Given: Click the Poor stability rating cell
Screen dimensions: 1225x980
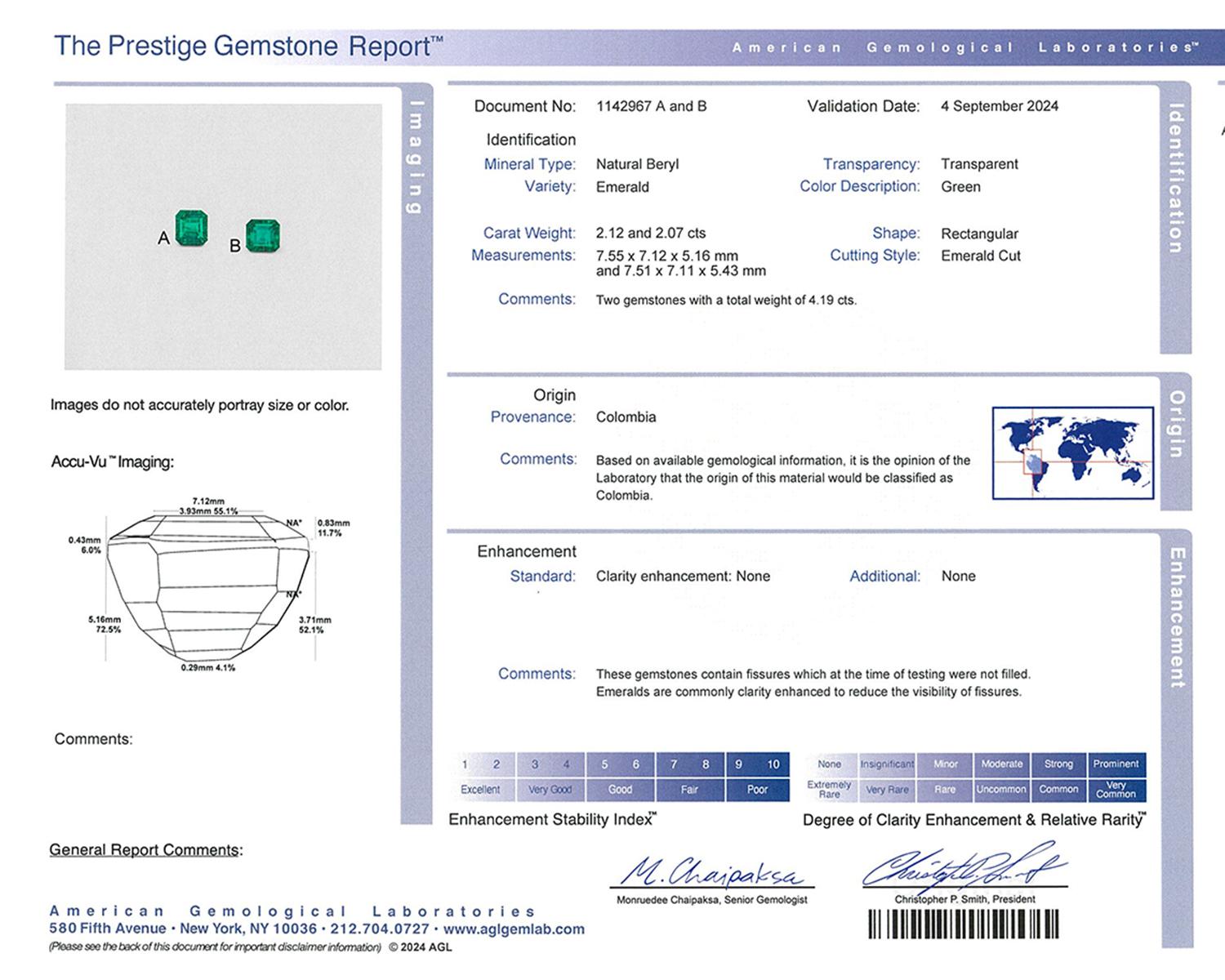Looking at the screenshot, I should 757,790.
